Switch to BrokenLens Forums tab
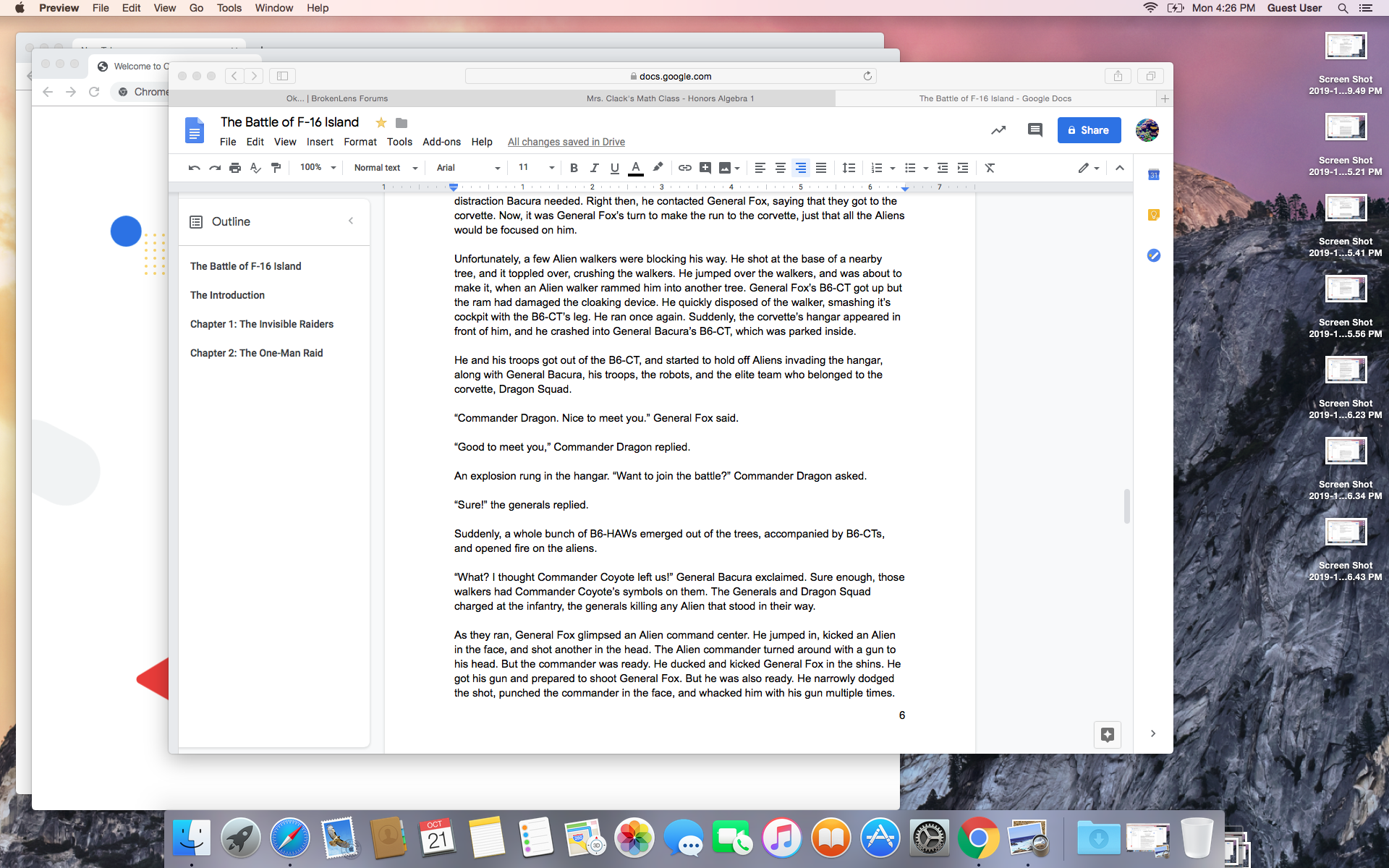 (x=336, y=98)
